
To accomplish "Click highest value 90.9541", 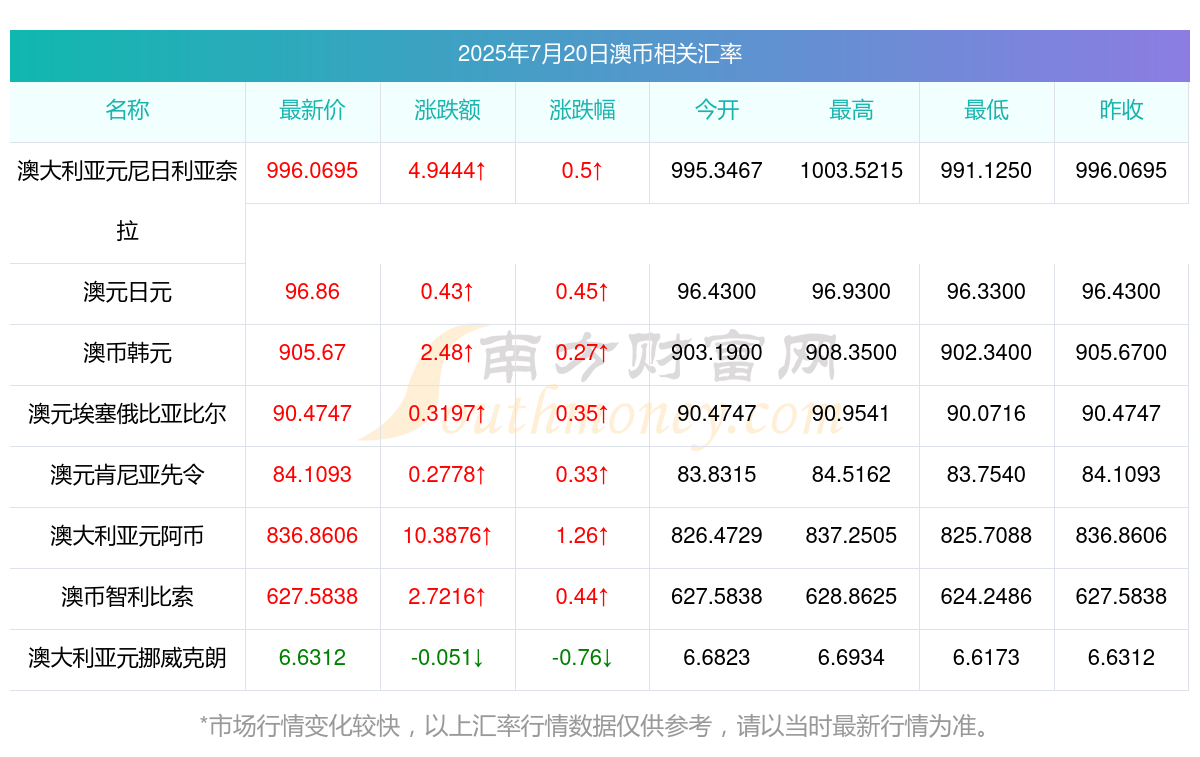I will (852, 414).
